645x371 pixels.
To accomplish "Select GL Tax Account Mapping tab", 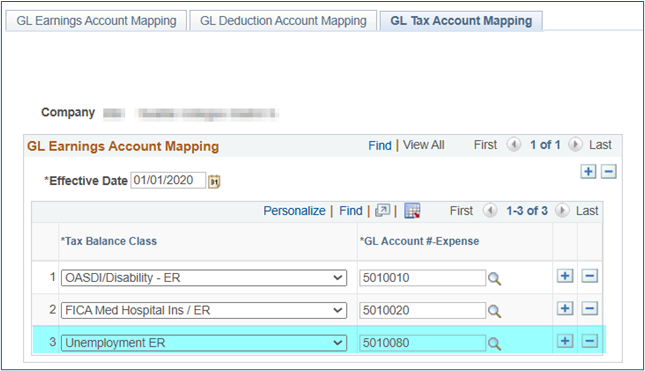I will (x=461, y=21).
